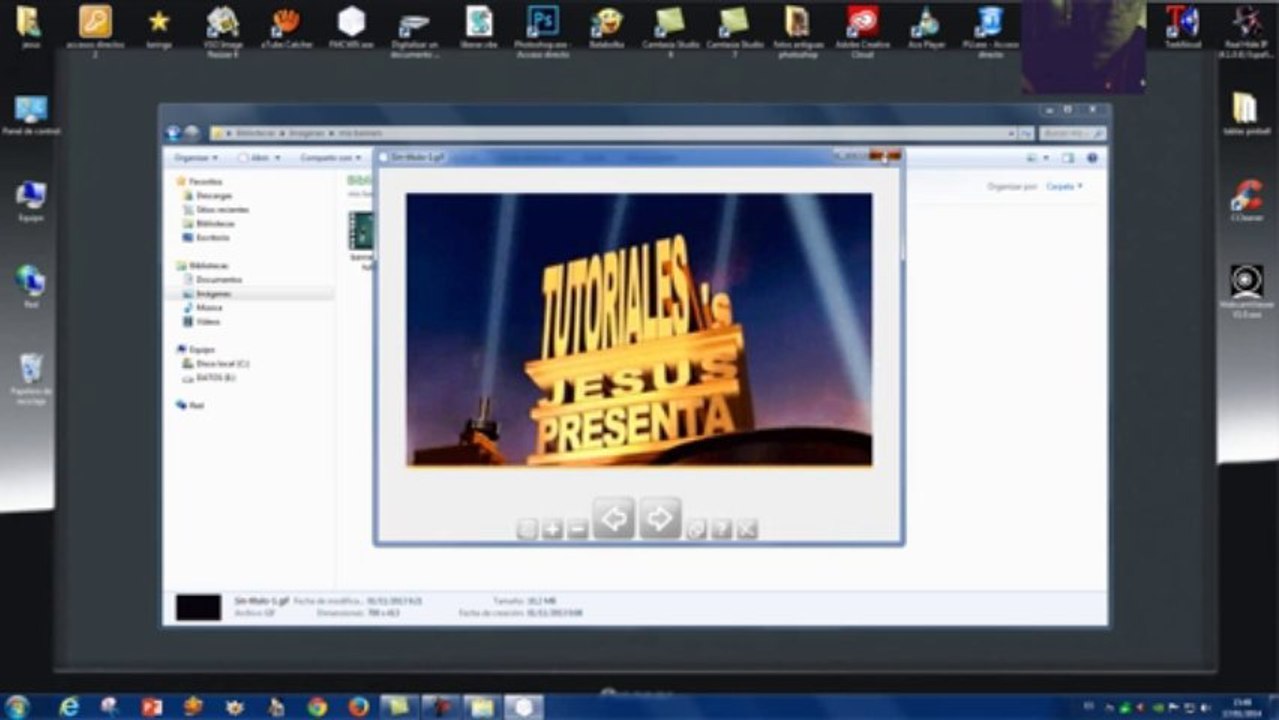Open the webcam application desktop icon

[1246, 291]
